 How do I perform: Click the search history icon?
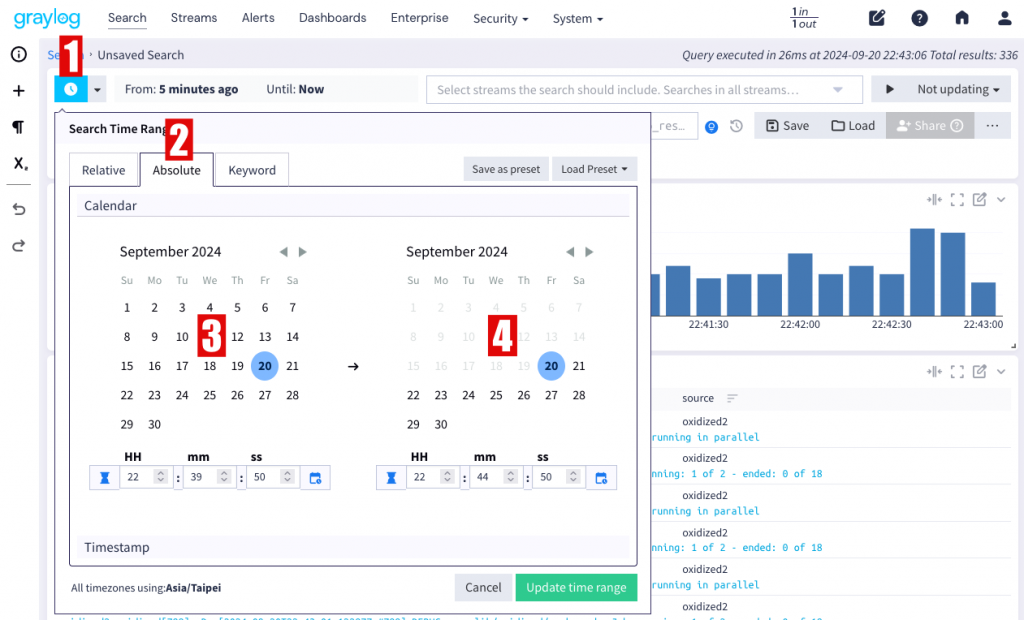point(737,126)
